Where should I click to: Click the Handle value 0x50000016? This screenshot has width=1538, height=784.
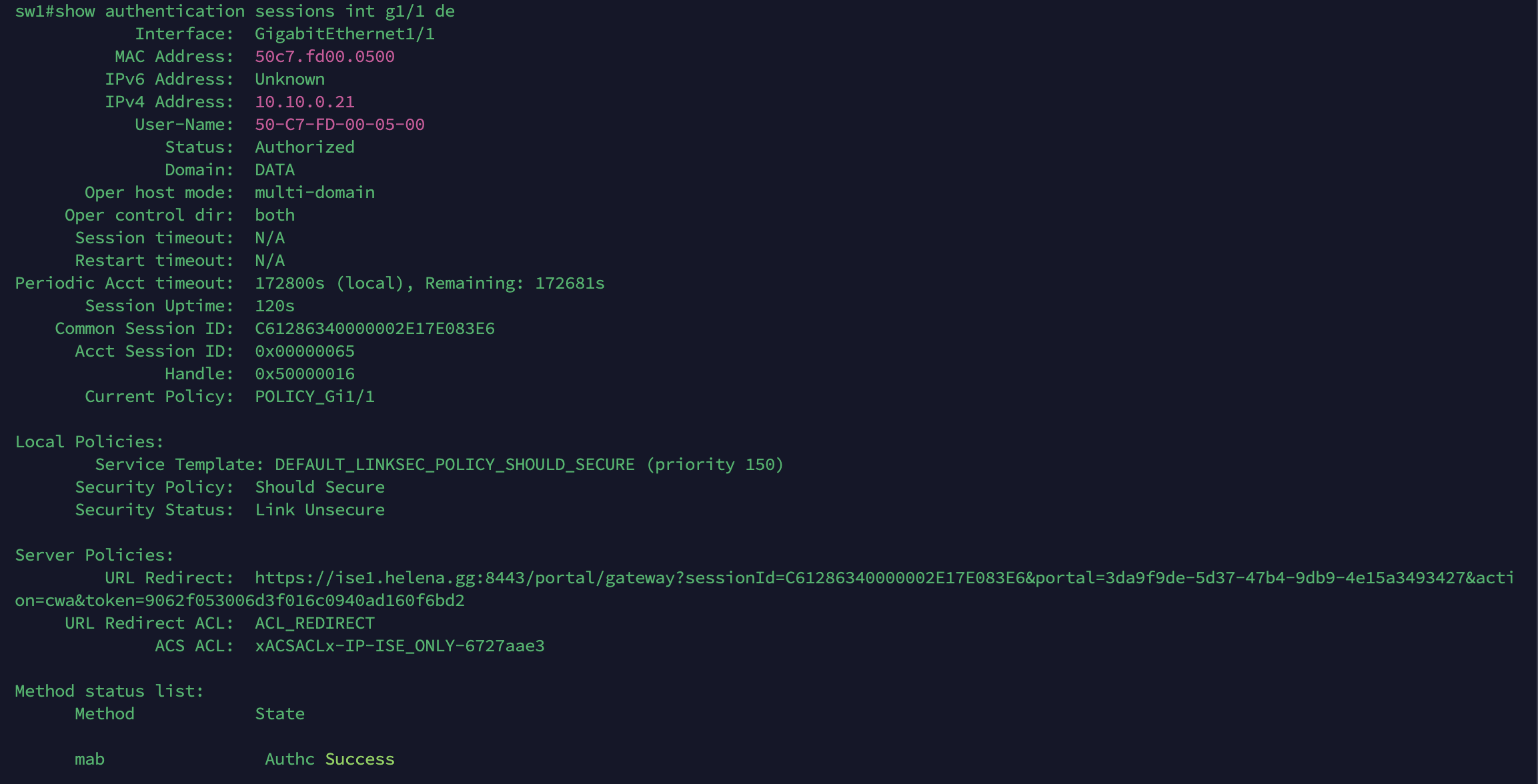coord(305,374)
